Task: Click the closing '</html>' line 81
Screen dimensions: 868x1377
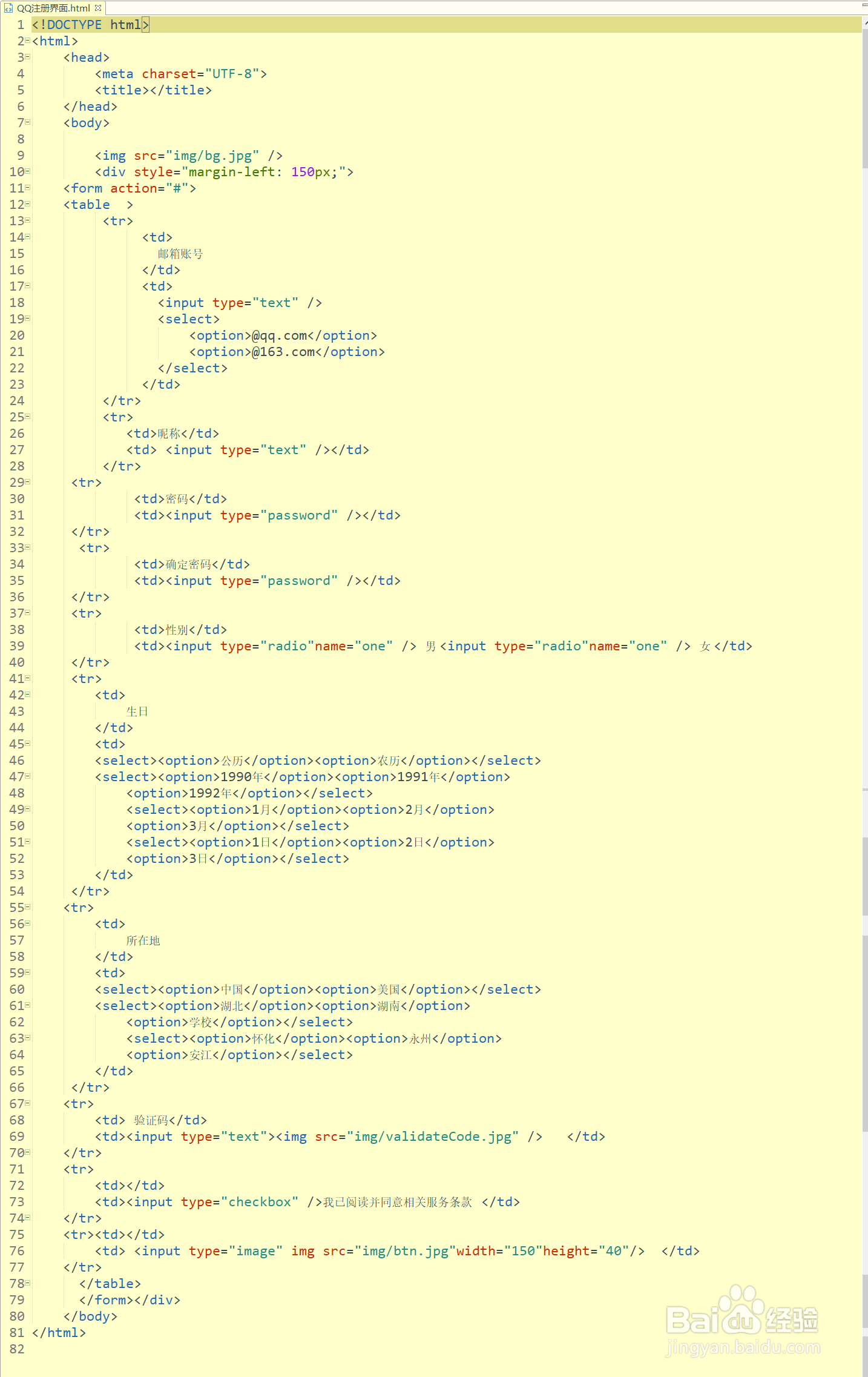Action: [59, 1332]
